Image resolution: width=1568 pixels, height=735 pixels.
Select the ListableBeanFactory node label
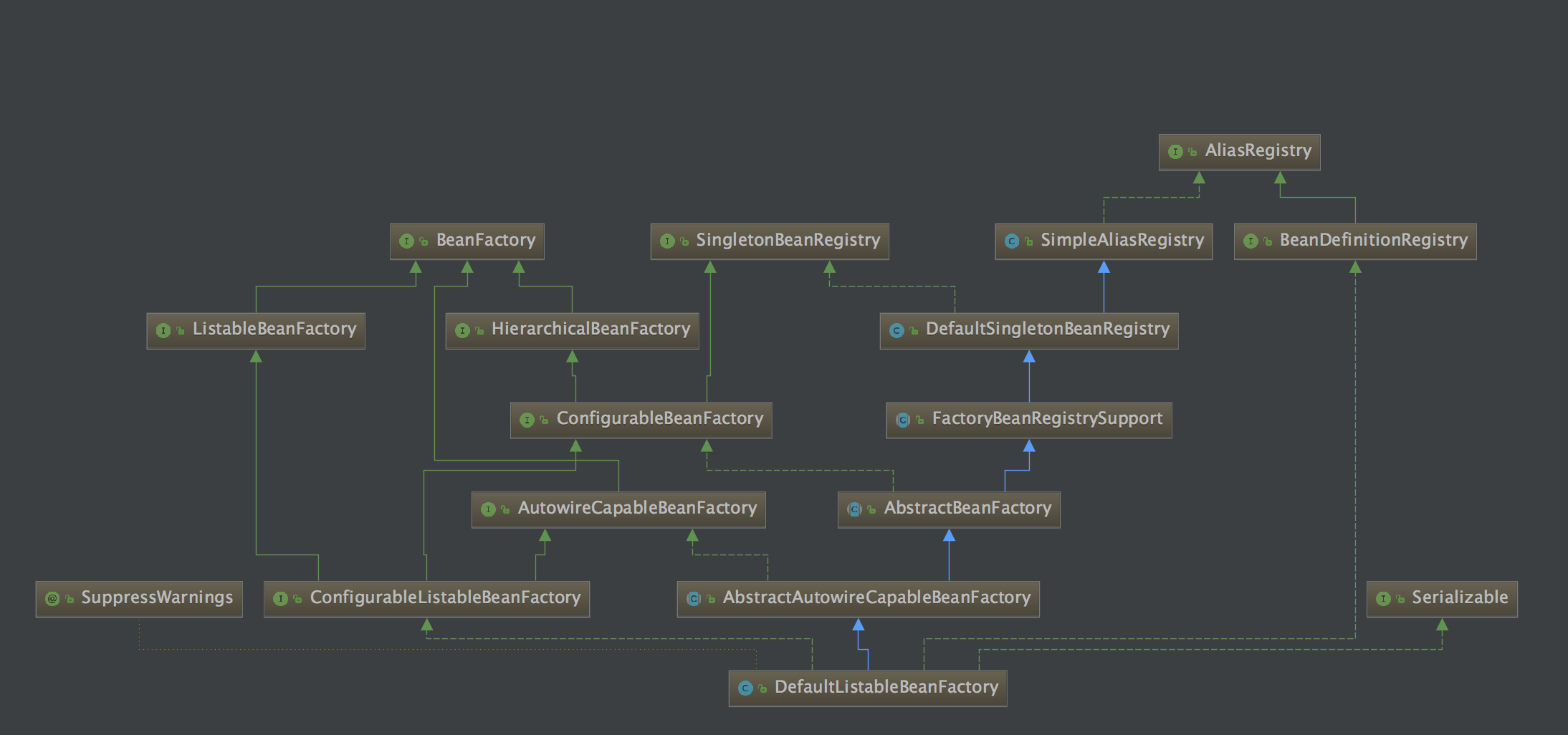coord(274,330)
